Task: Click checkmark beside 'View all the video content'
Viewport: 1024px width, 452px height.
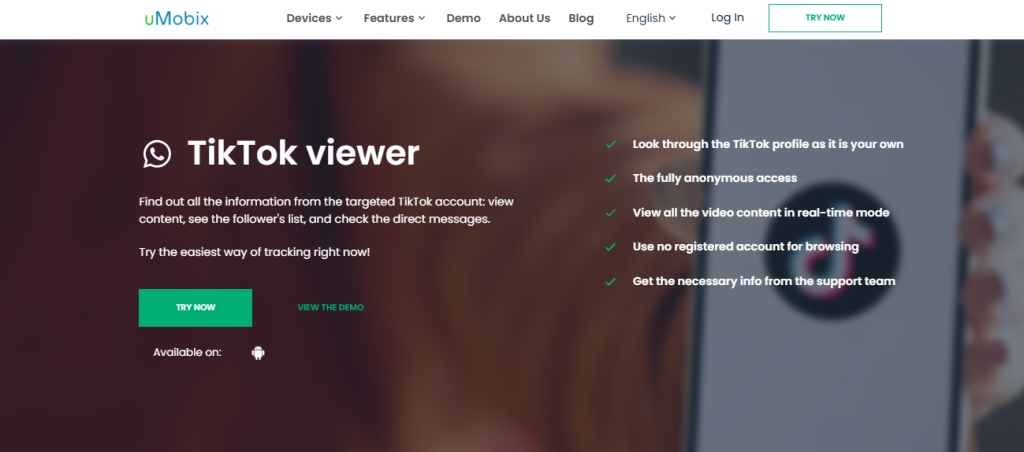Action: [610, 213]
